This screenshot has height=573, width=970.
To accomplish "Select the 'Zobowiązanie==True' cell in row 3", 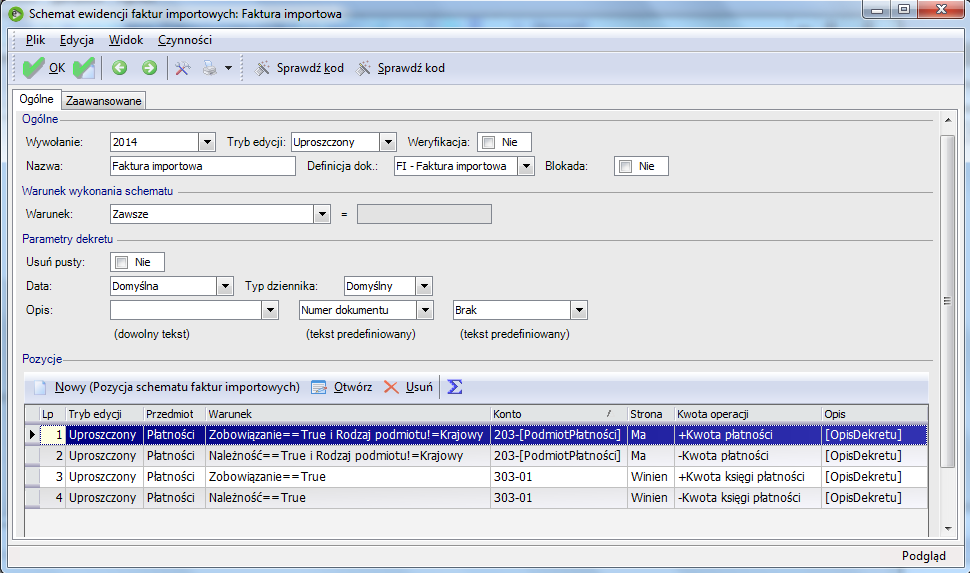I will coord(348,477).
